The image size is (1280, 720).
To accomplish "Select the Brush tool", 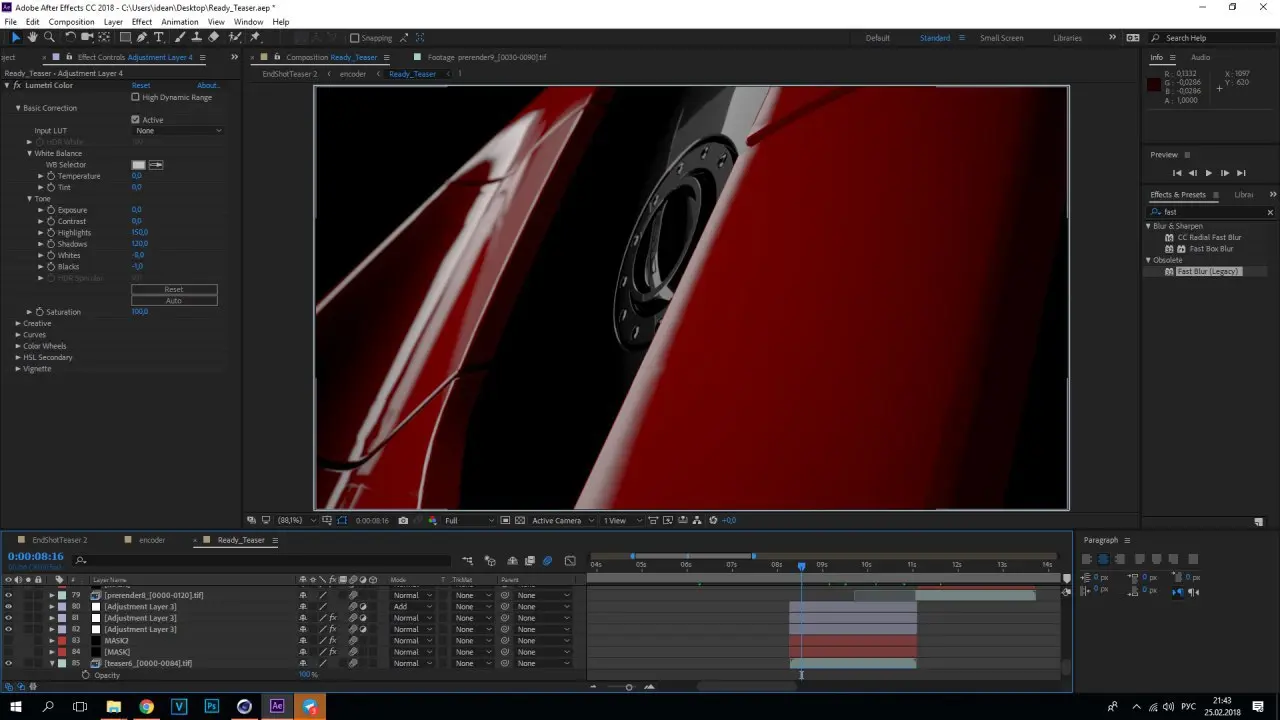I will [x=180, y=37].
